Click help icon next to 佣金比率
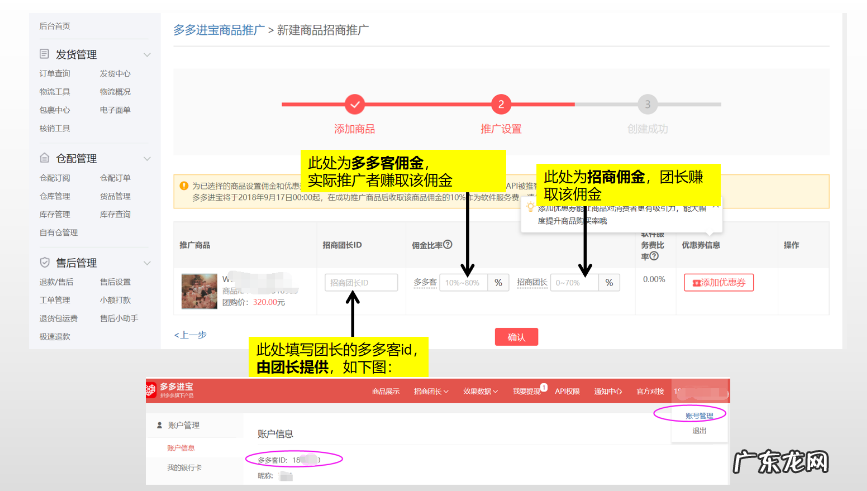Screen dimensions: 867x491 448,244
